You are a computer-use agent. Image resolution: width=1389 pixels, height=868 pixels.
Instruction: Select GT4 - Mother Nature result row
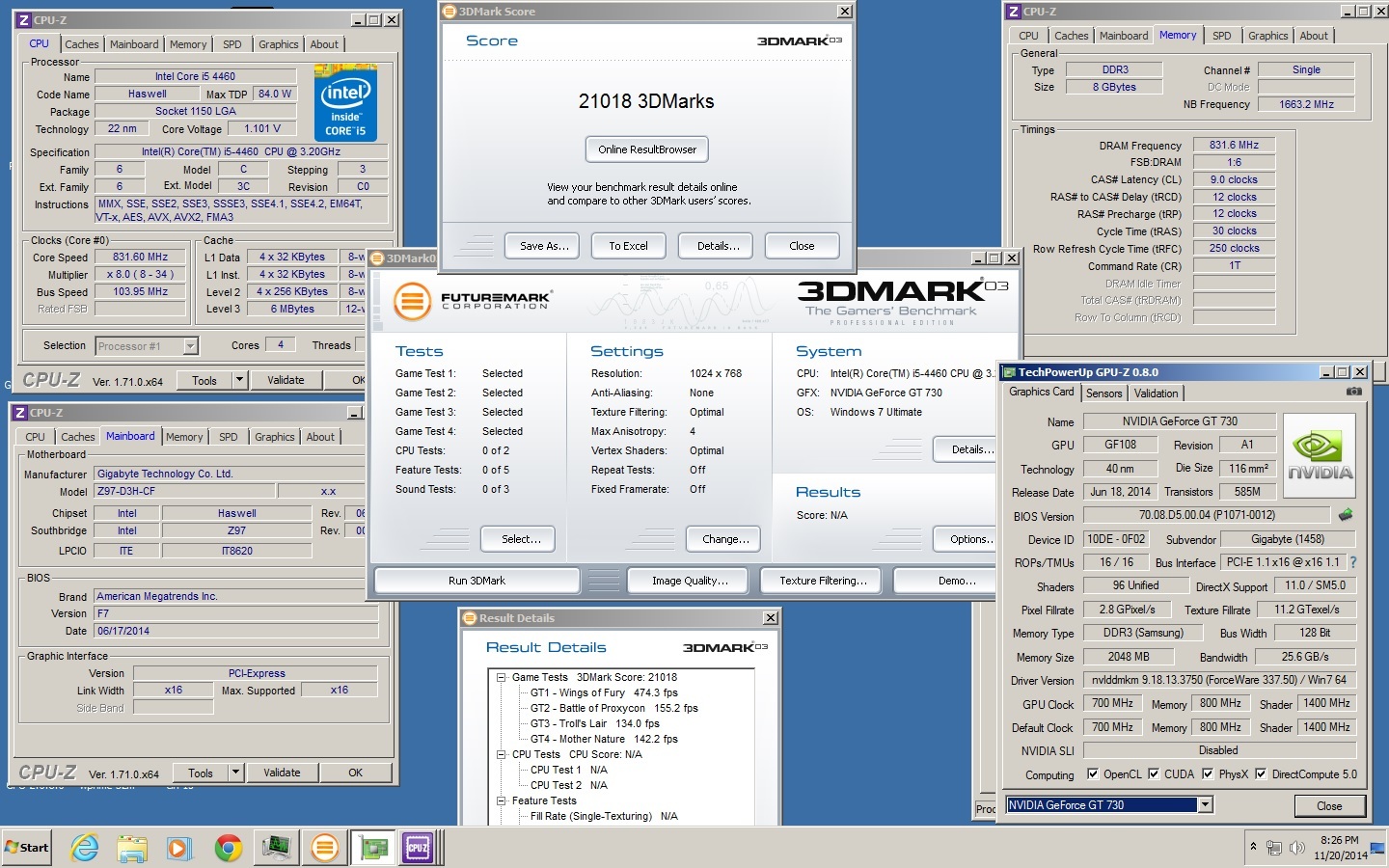[x=604, y=739]
